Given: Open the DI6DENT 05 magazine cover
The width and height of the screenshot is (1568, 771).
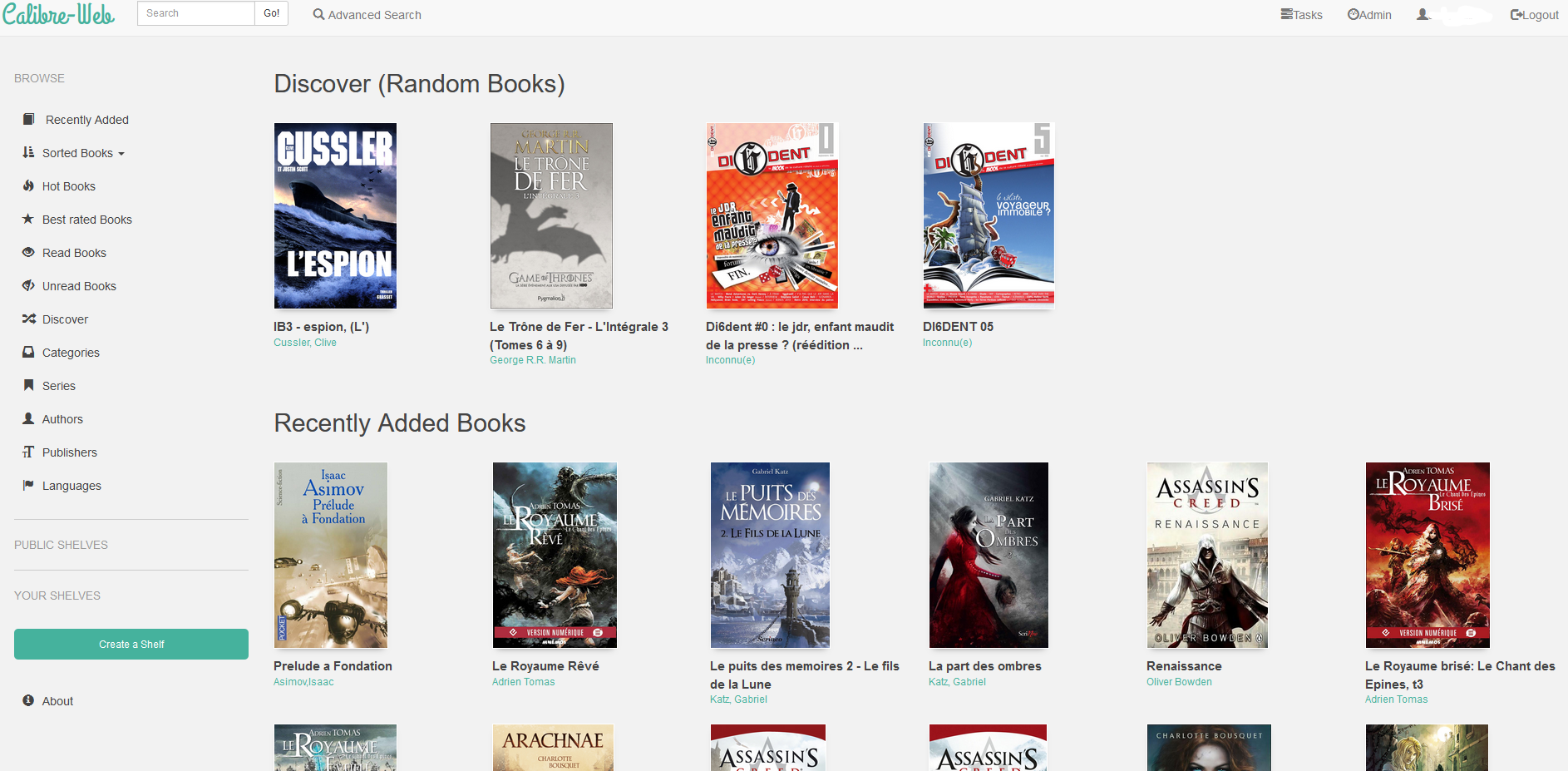Looking at the screenshot, I should (x=989, y=216).
